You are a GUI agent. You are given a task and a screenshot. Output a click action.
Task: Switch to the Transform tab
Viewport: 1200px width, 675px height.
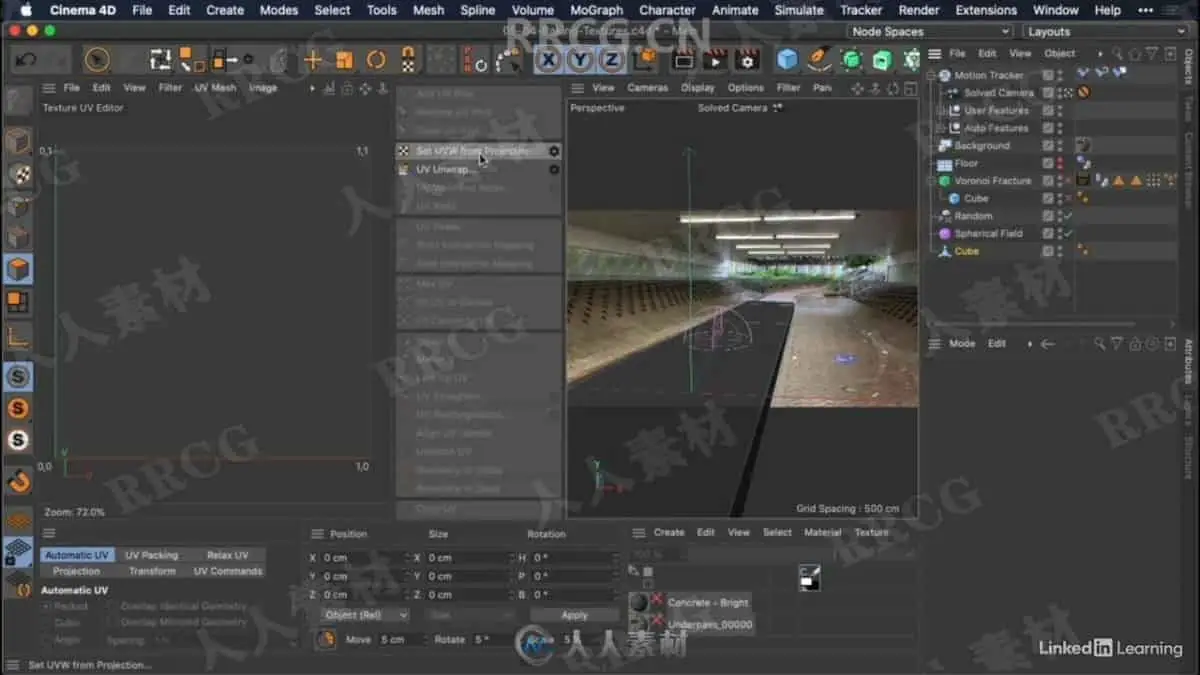pos(152,571)
